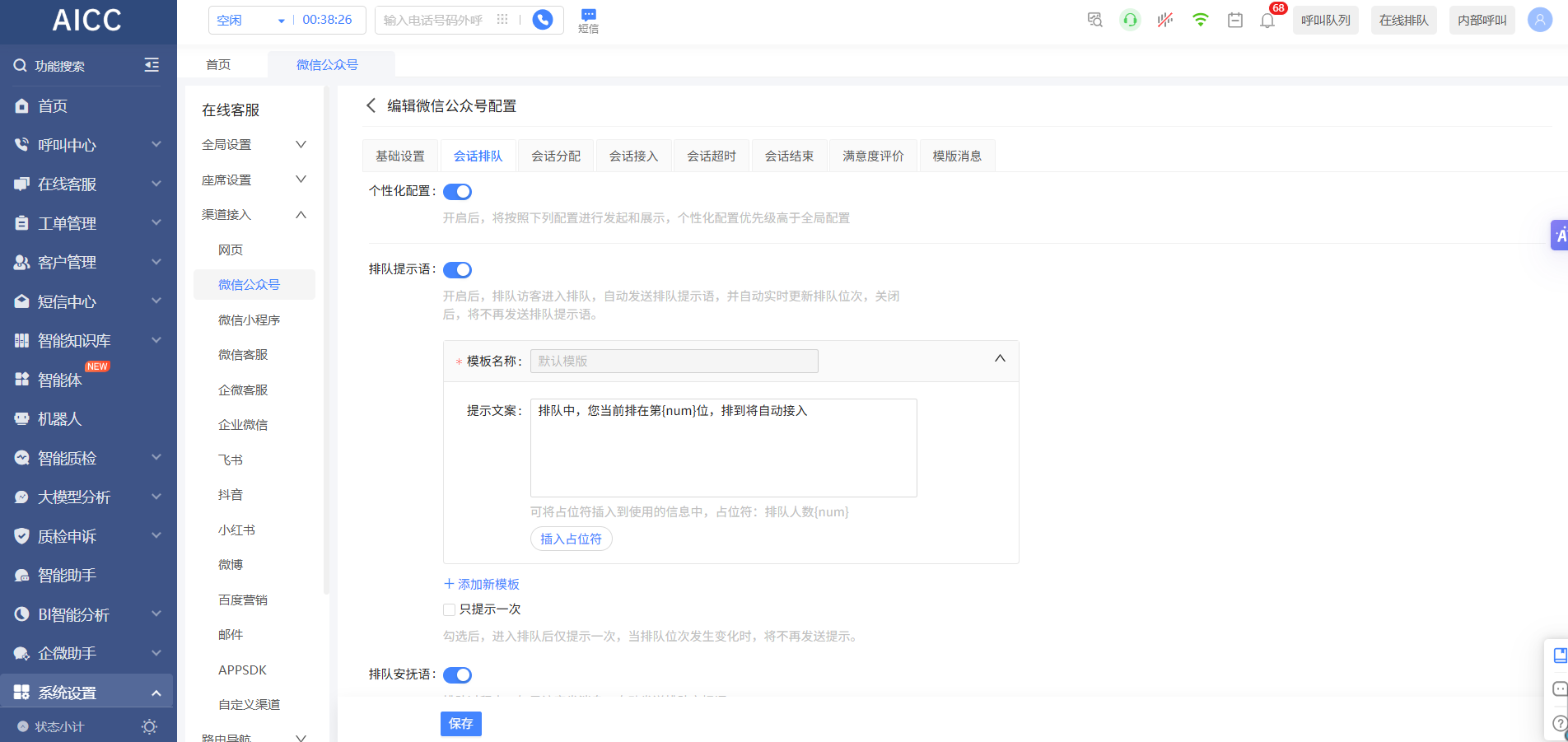Screen dimensions: 1568x742
Task: Click the 提示文案 text area
Action: pos(724,448)
